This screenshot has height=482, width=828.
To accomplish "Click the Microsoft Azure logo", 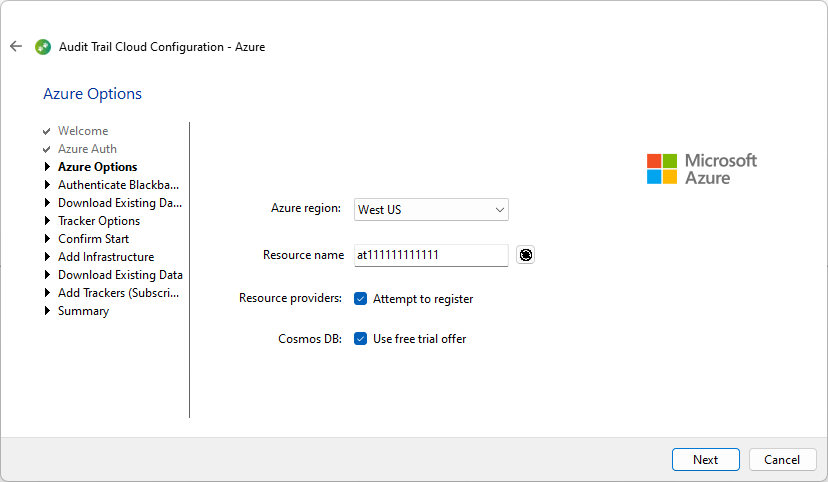I will click(702, 169).
